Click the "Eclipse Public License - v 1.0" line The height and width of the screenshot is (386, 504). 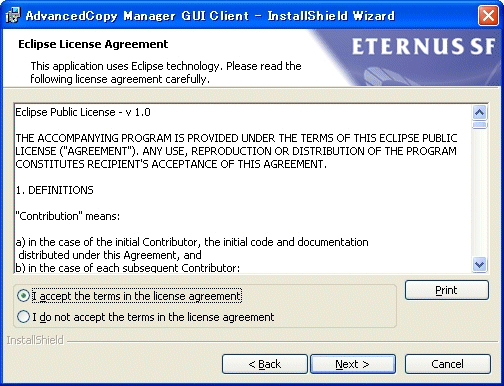[83, 112]
